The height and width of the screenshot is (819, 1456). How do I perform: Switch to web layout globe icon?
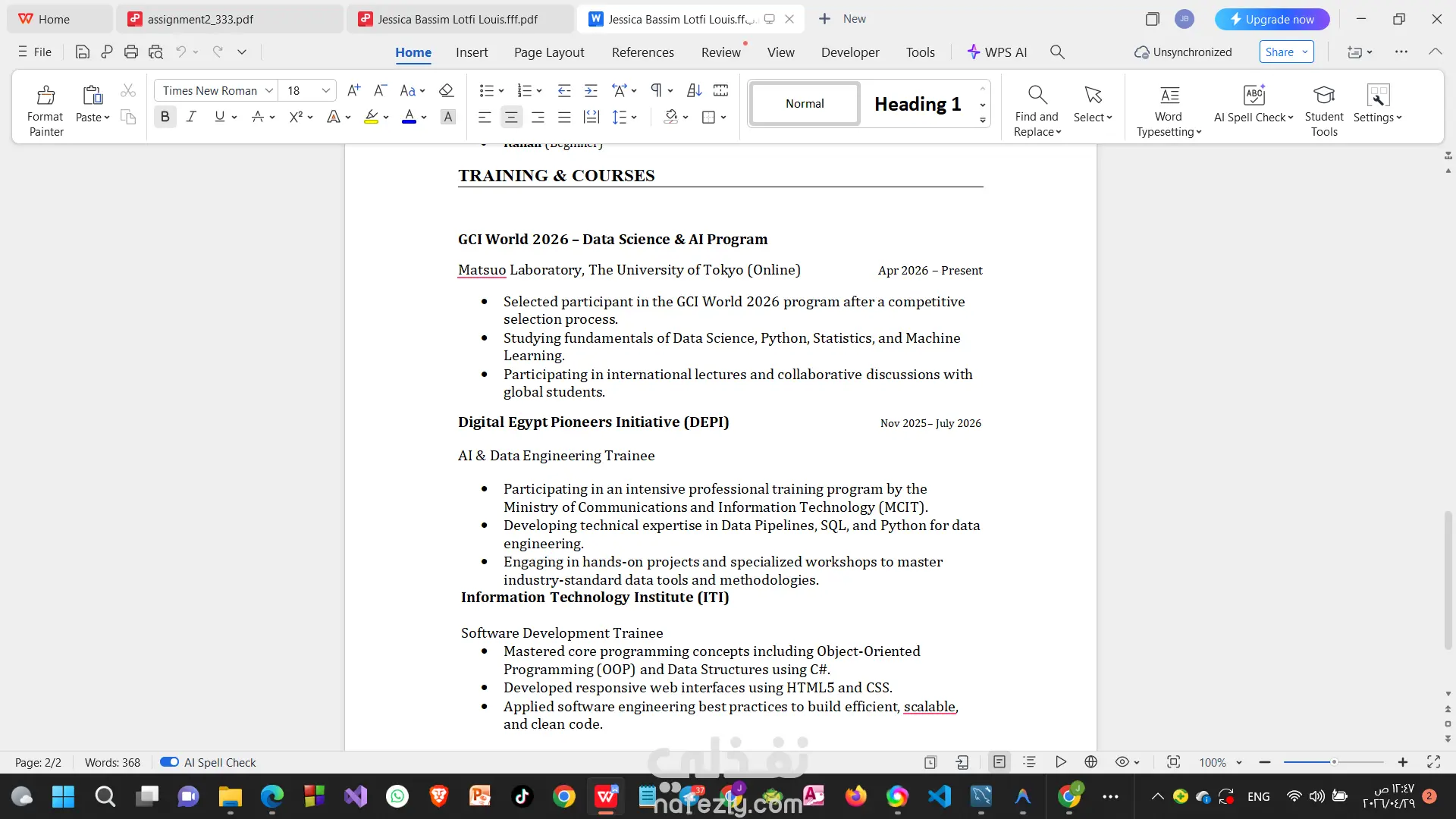1091,762
